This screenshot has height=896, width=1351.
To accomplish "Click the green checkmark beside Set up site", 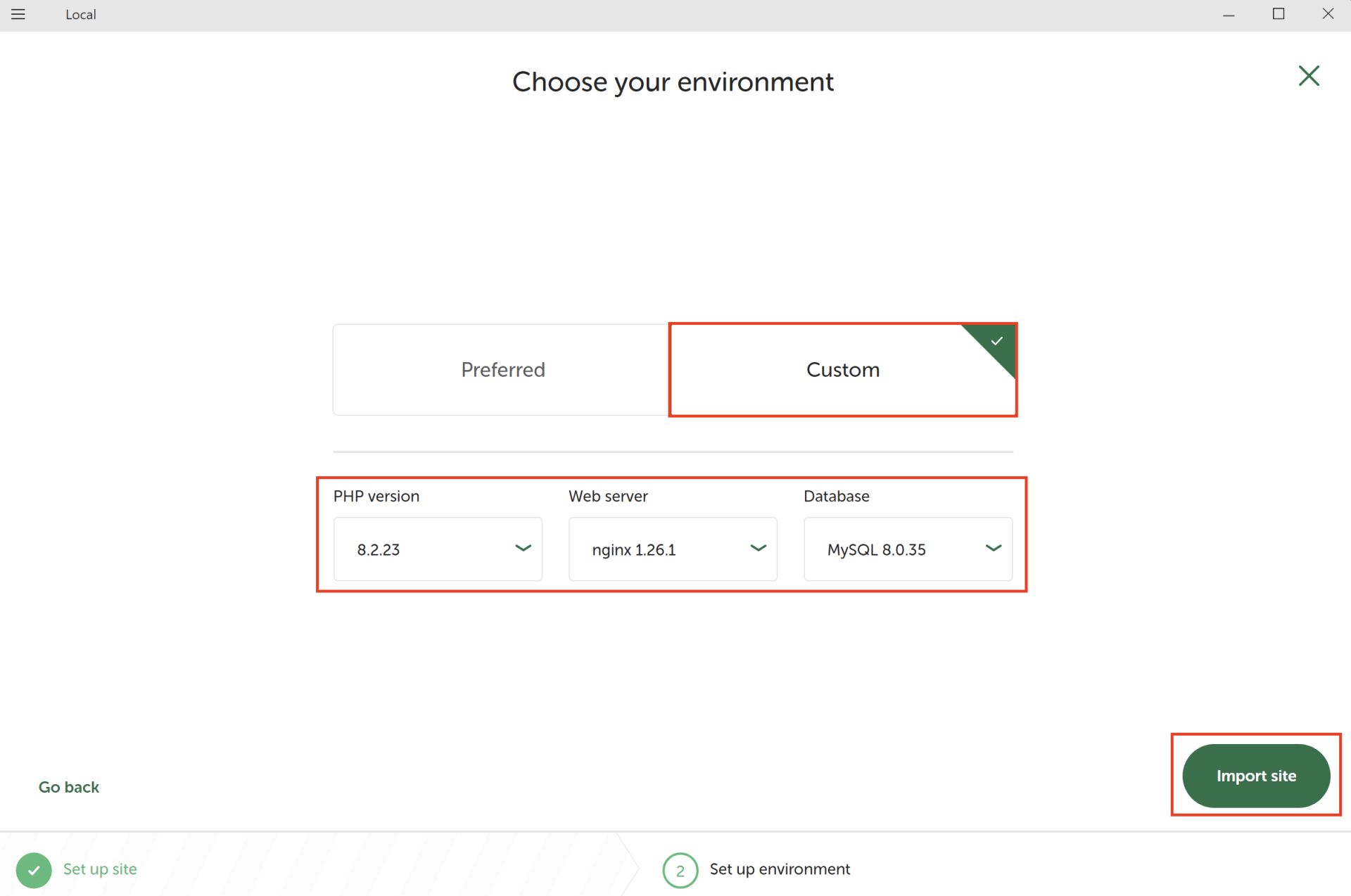I will pyautogui.click(x=34, y=870).
